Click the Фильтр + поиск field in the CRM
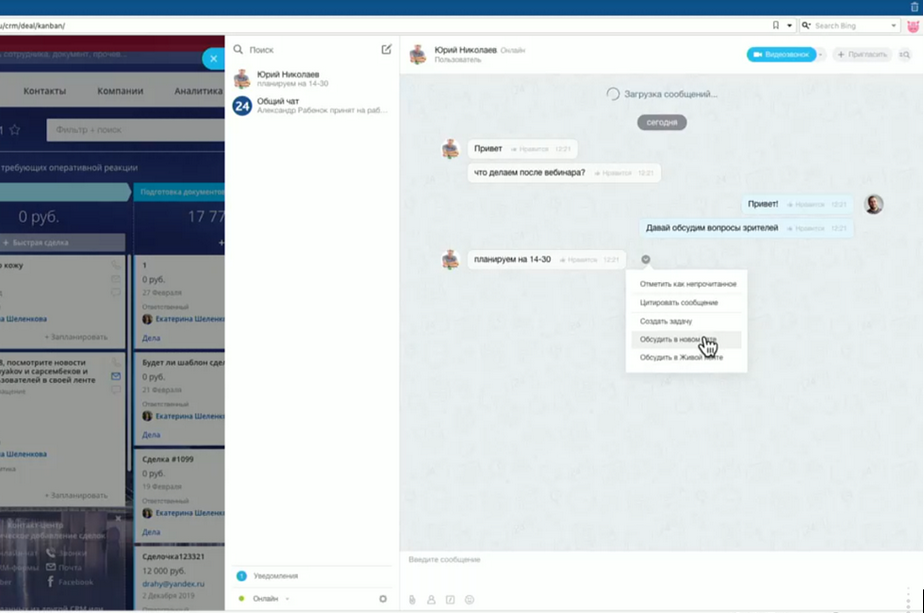 point(136,130)
